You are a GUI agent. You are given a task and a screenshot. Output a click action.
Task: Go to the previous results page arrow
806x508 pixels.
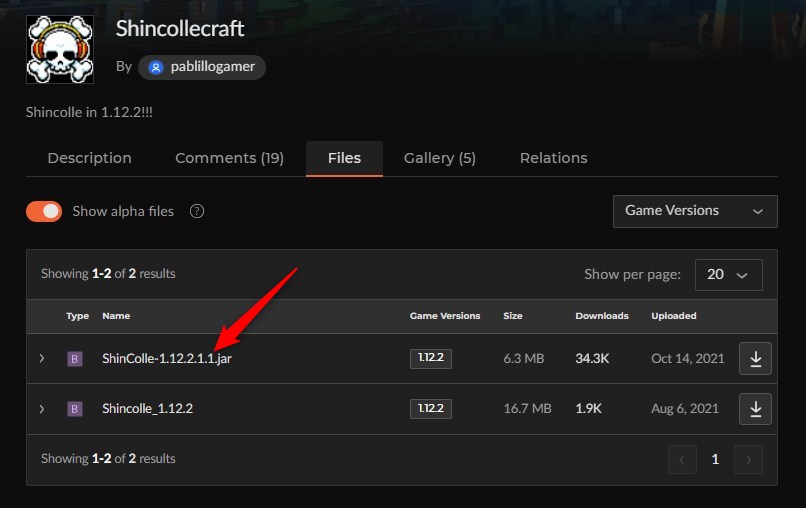(x=682, y=460)
